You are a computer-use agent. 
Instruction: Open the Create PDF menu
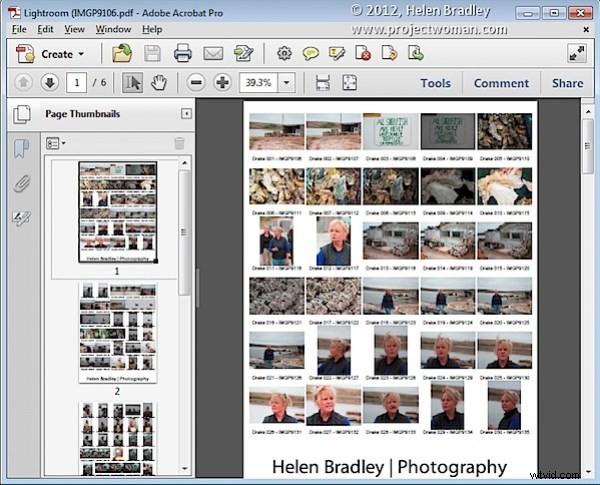pos(50,54)
